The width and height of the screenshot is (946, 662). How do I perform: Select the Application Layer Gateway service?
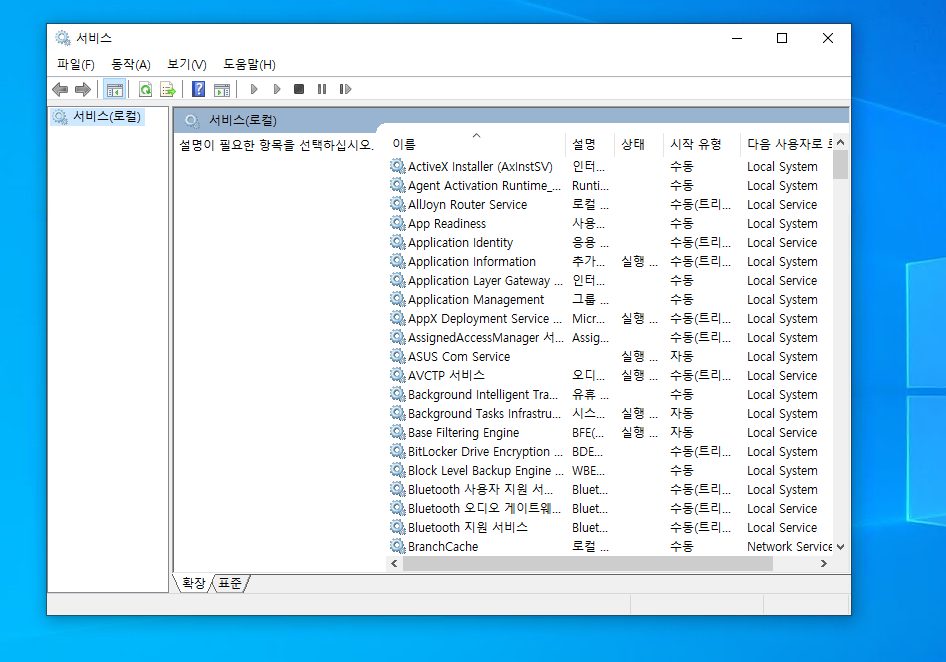pos(609,280)
